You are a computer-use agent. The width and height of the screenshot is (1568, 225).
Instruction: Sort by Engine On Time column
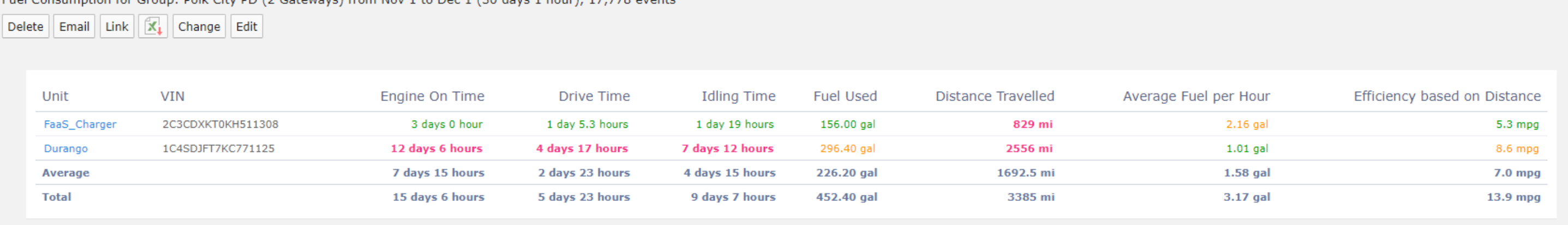pos(432,96)
